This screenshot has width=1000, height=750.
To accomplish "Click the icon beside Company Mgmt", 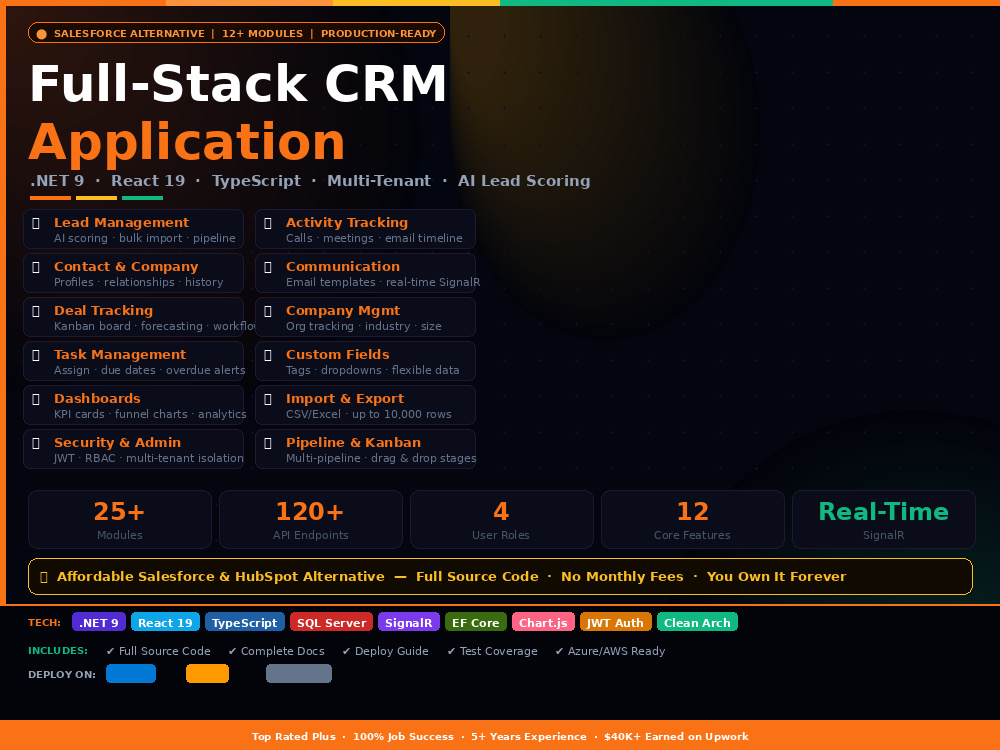I will point(268,311).
